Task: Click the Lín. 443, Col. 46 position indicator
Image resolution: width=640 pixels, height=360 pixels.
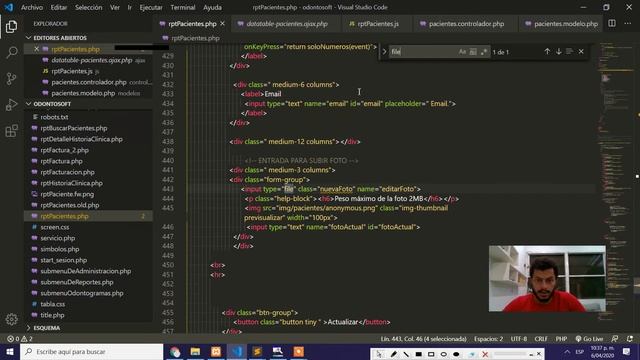Action: click(423, 339)
